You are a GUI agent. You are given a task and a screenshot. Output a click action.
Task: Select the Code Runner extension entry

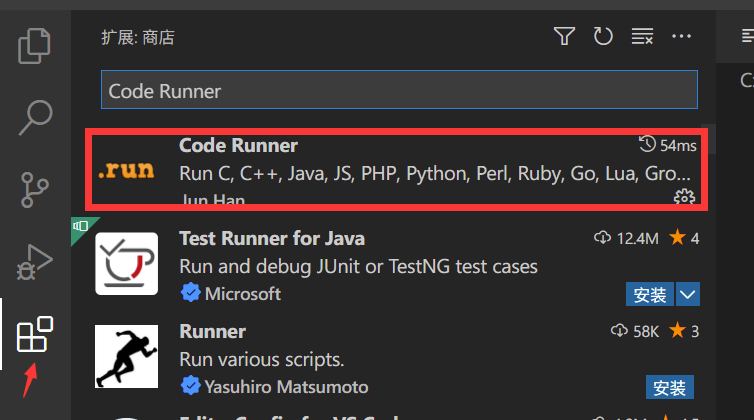(x=400, y=170)
